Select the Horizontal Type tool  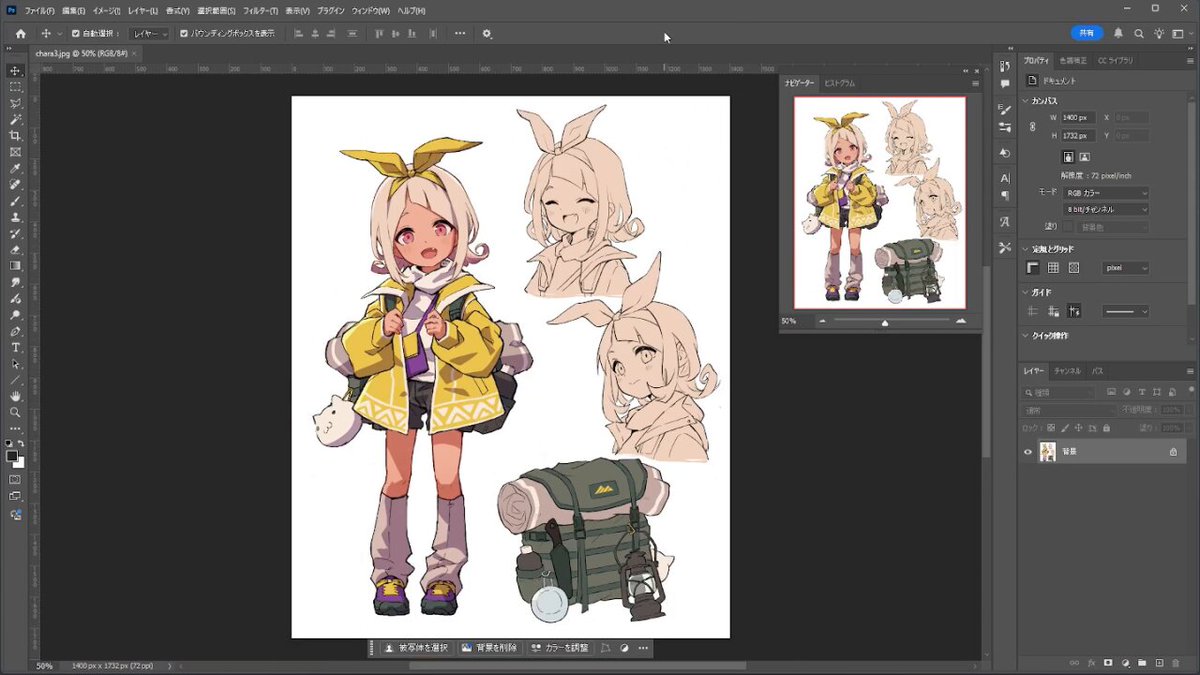point(15,347)
